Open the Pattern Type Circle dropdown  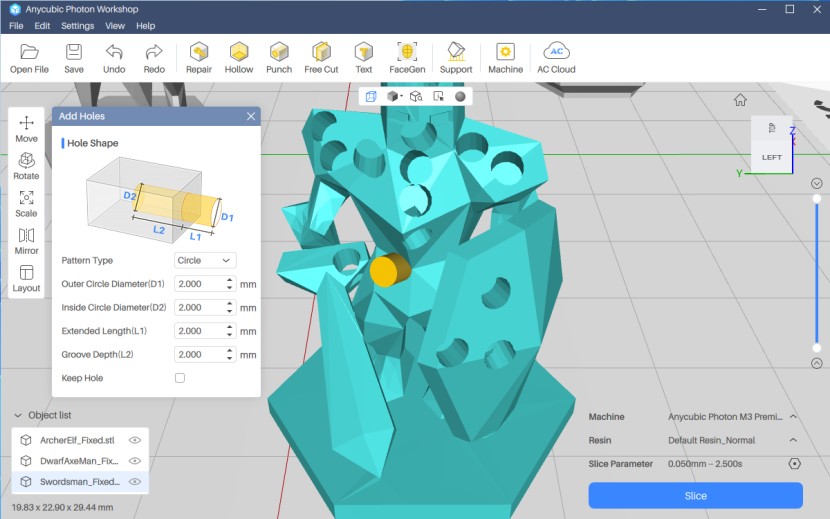click(x=205, y=261)
